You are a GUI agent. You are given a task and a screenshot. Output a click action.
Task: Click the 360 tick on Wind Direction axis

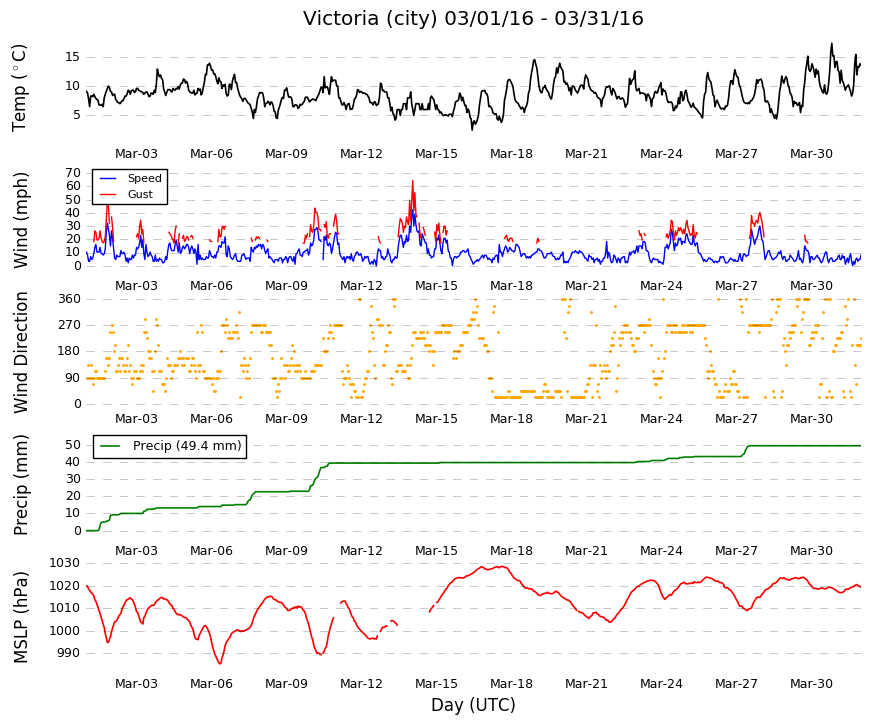coord(70,299)
